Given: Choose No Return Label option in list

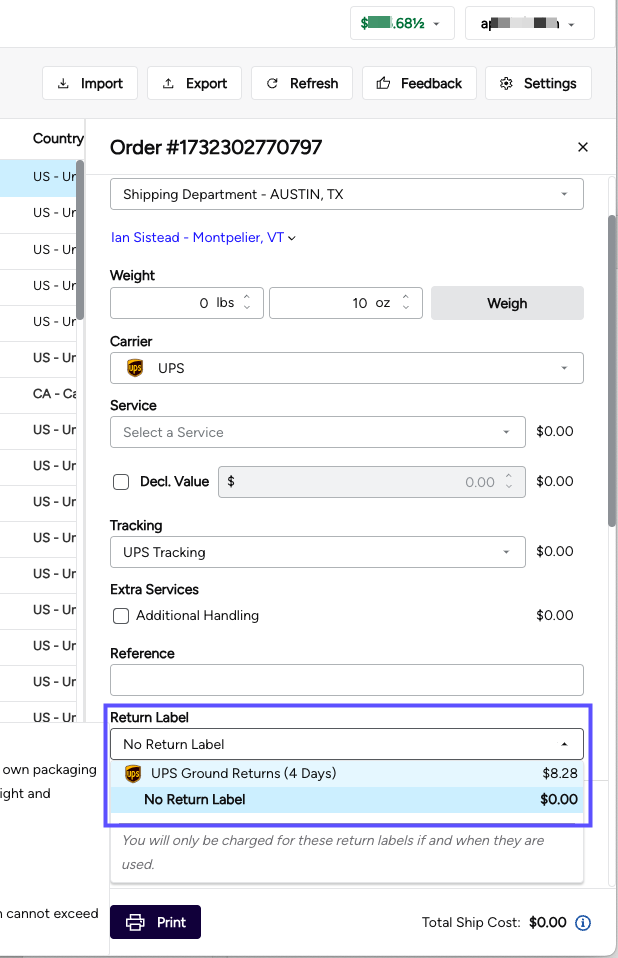Looking at the screenshot, I should pos(347,800).
